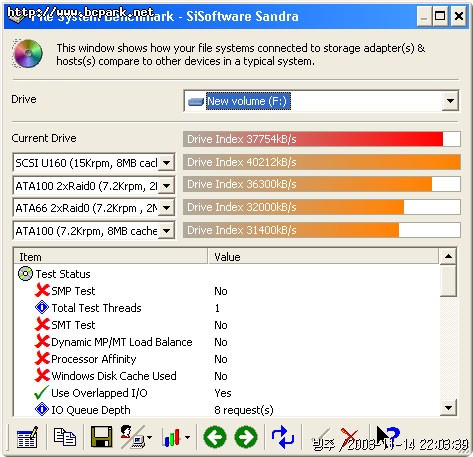Click the Value column header

point(323,257)
